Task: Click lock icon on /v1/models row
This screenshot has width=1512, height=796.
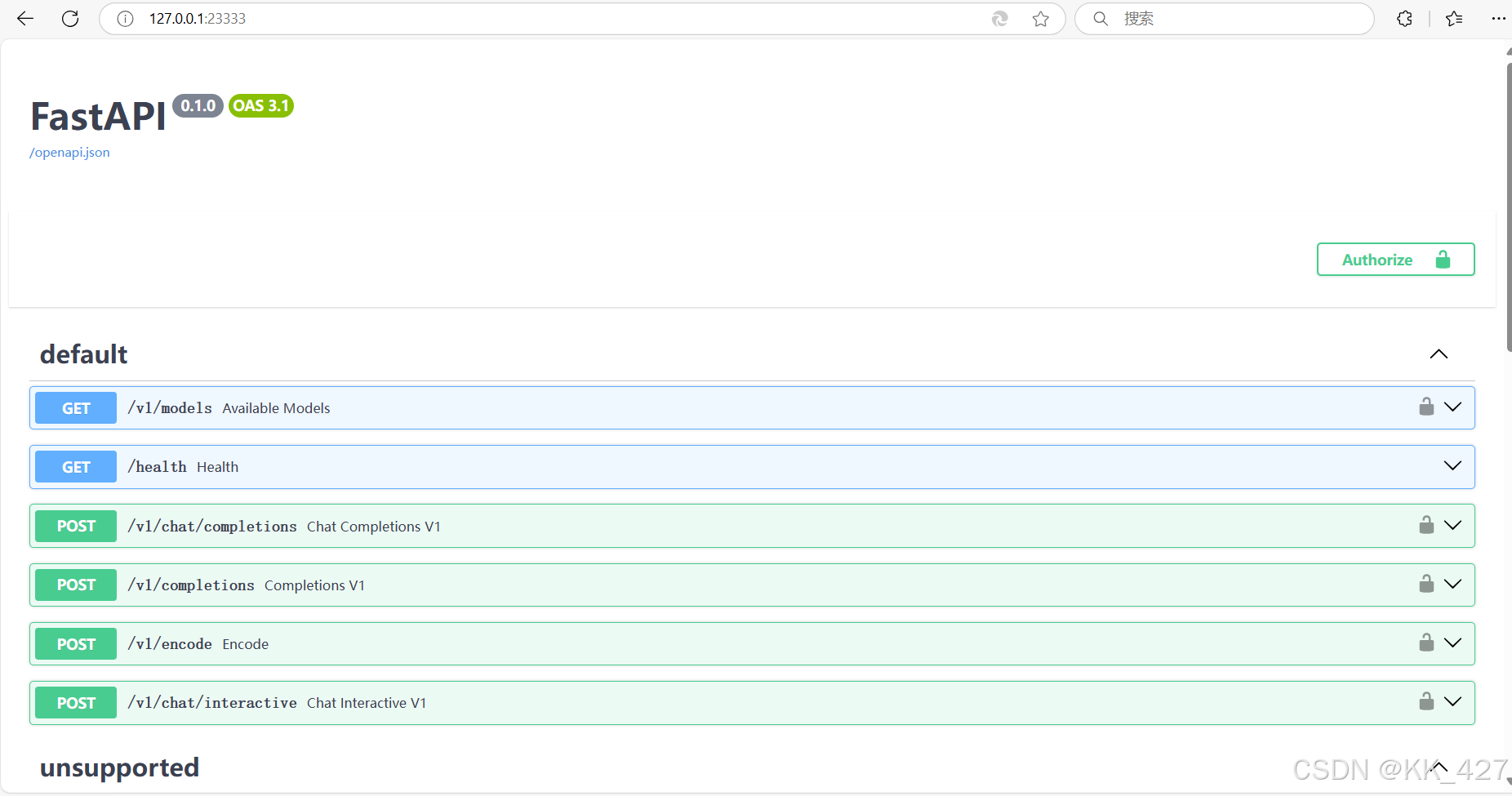Action: click(1426, 407)
